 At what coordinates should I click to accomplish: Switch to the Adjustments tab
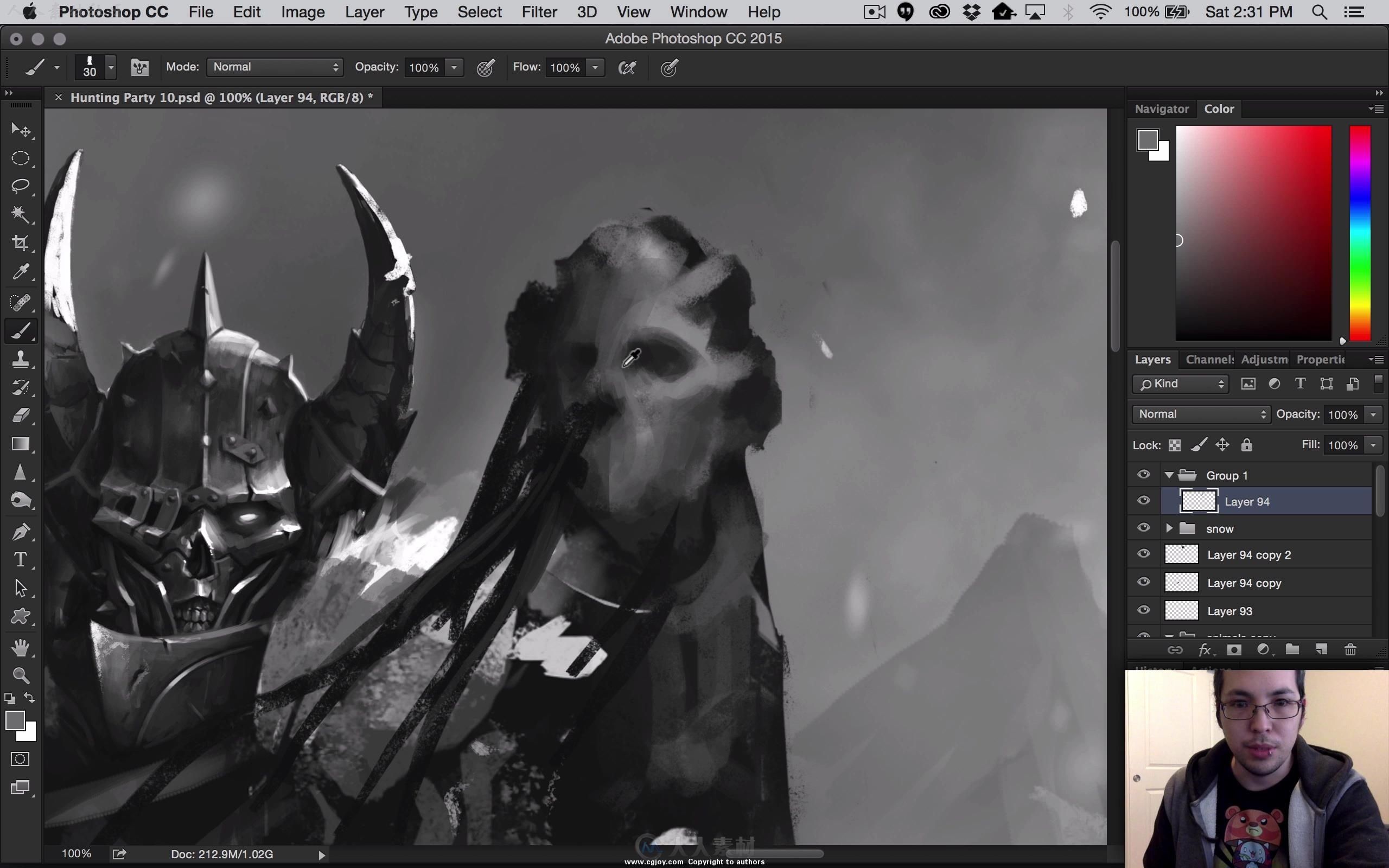(1264, 359)
